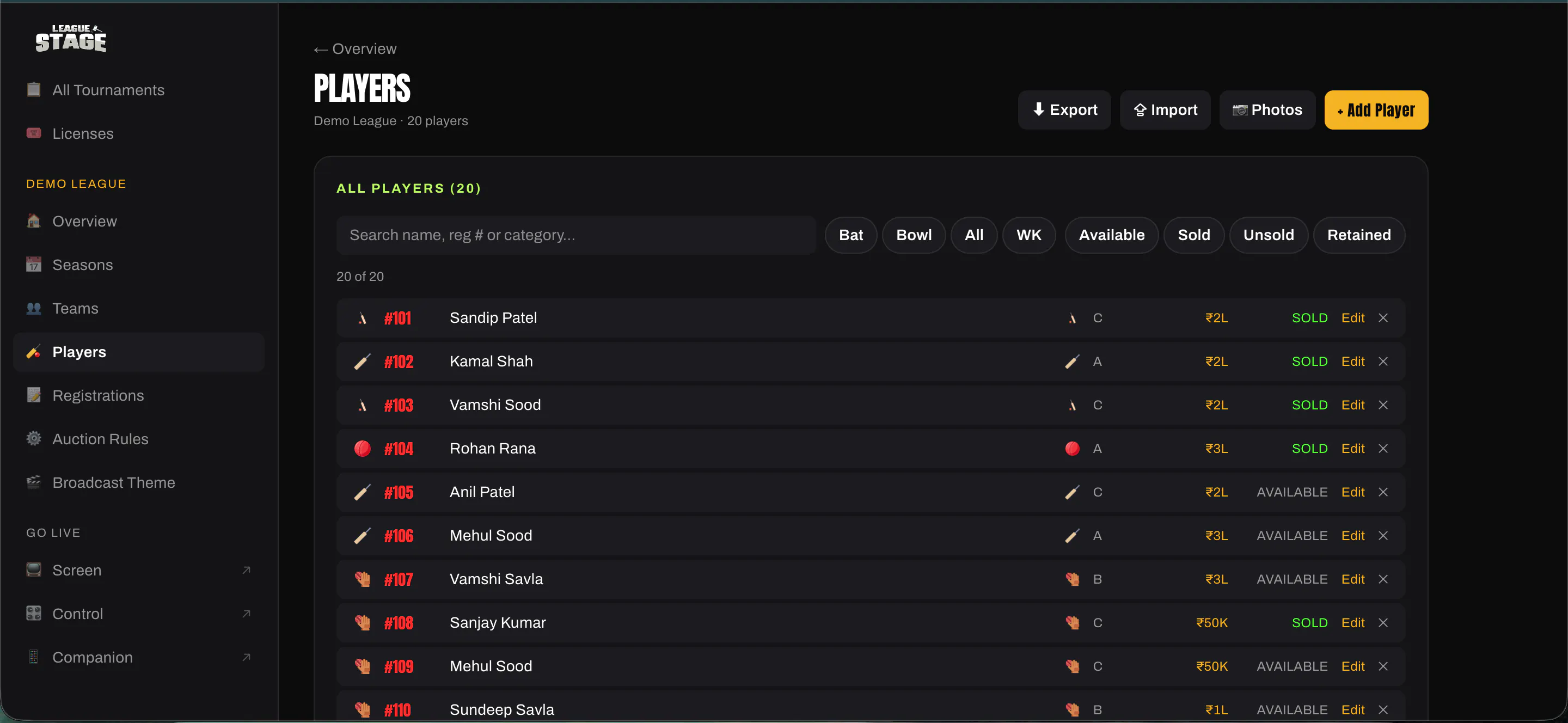Click the '20 of 20' count text

360,277
